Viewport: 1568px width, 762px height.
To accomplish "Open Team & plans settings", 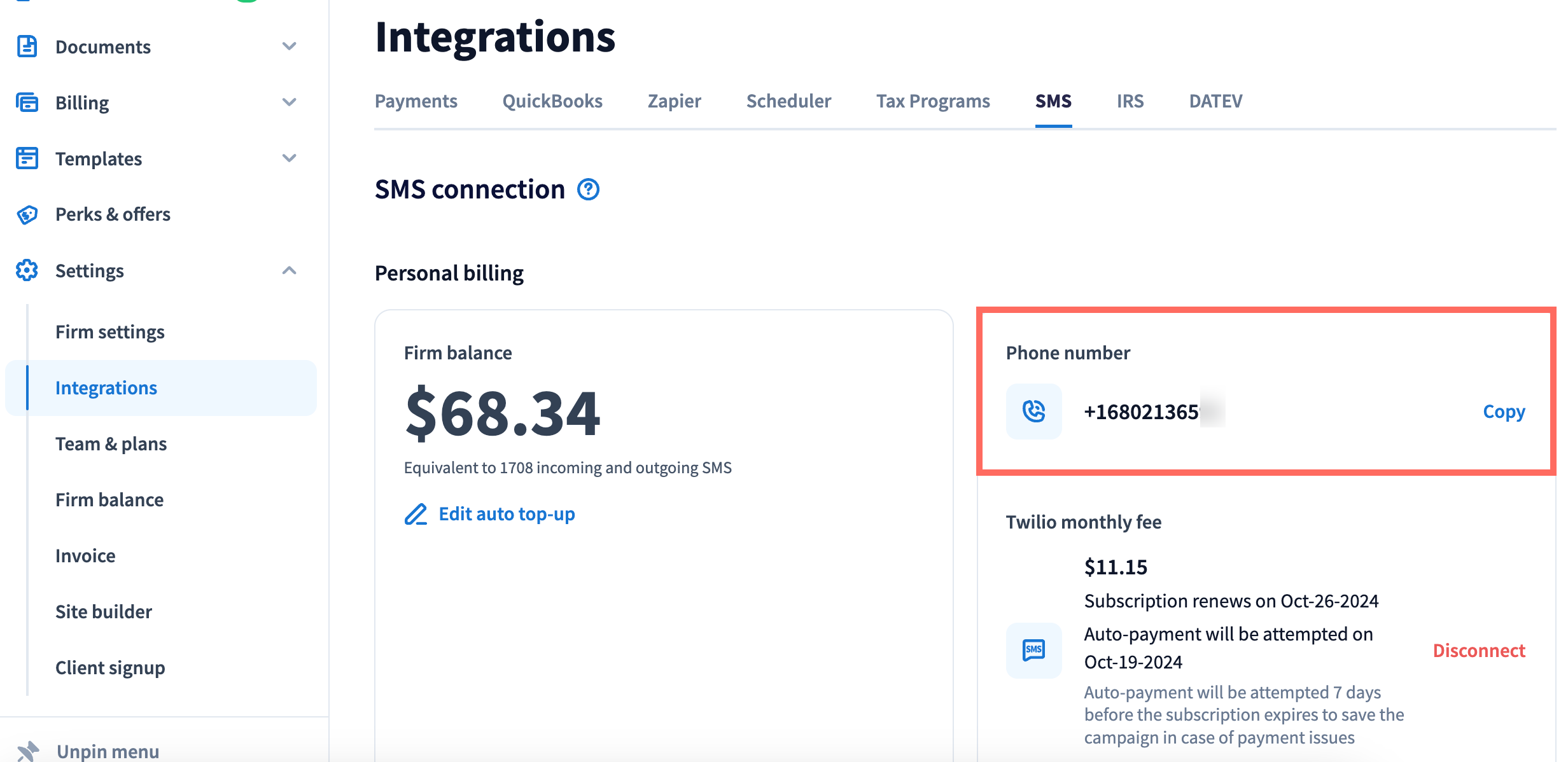I will coord(111,443).
